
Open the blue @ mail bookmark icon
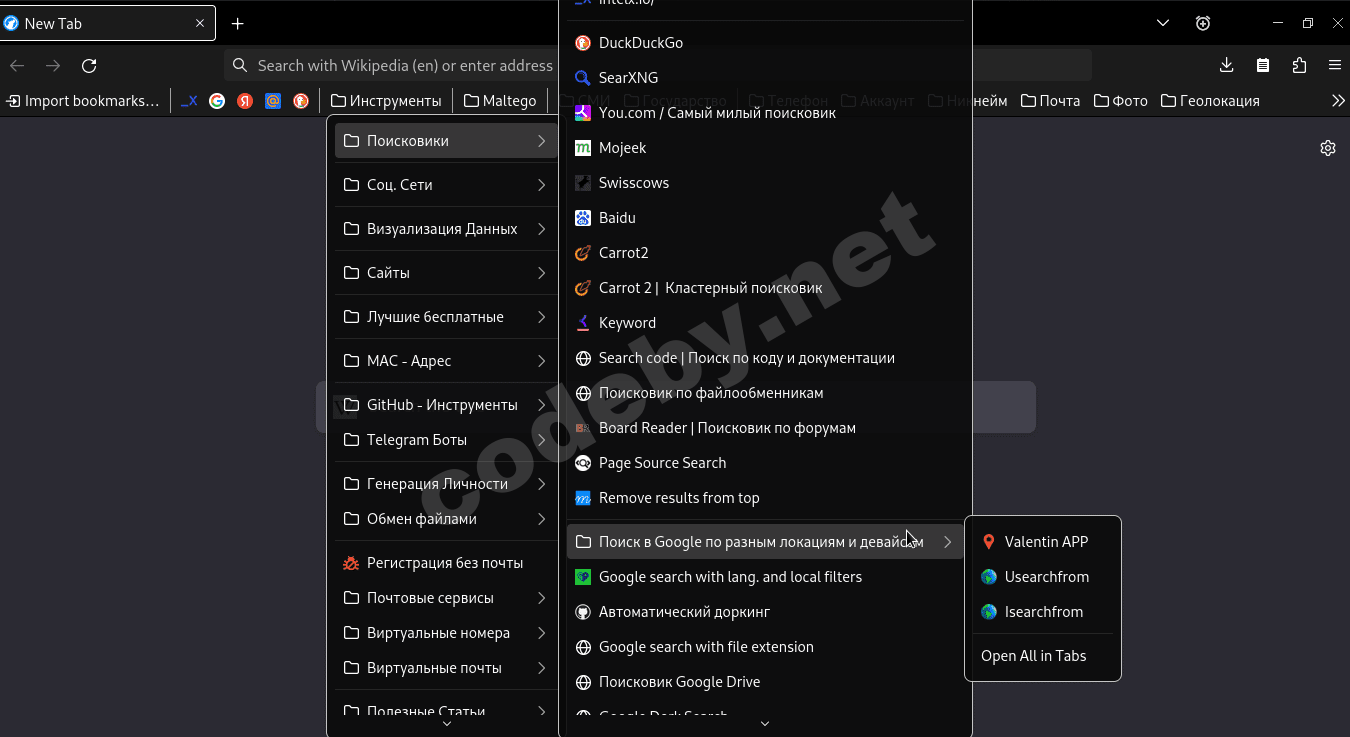click(x=273, y=101)
